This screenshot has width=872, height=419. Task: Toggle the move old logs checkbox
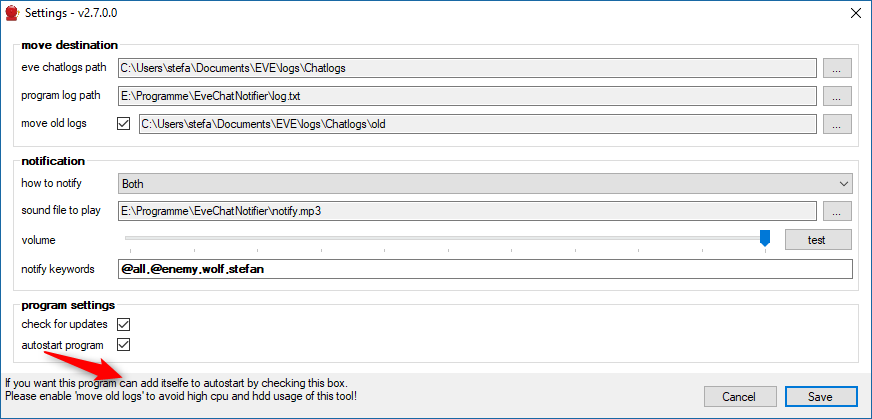(x=124, y=124)
